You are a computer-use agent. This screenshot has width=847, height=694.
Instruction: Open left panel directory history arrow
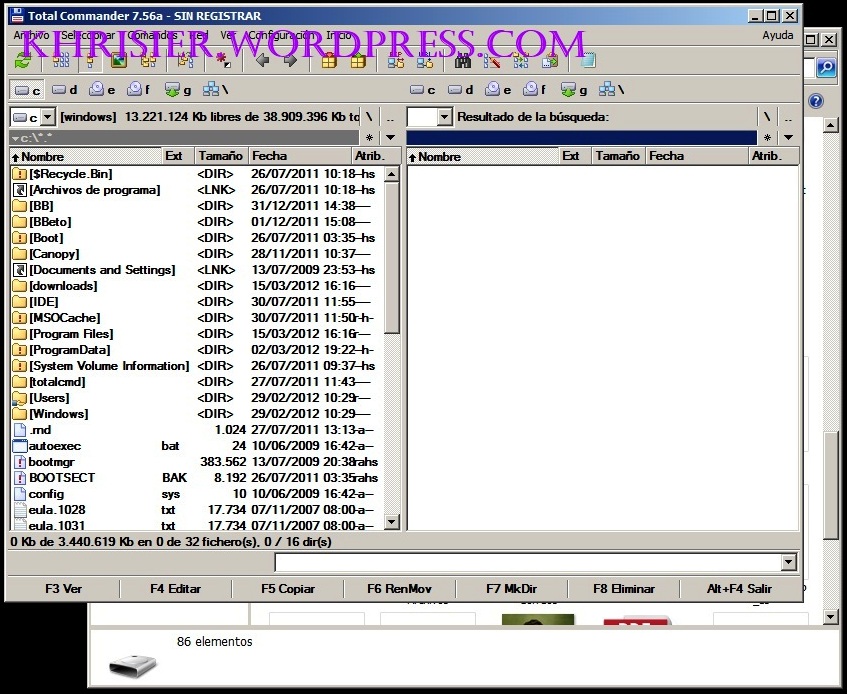pos(391,138)
